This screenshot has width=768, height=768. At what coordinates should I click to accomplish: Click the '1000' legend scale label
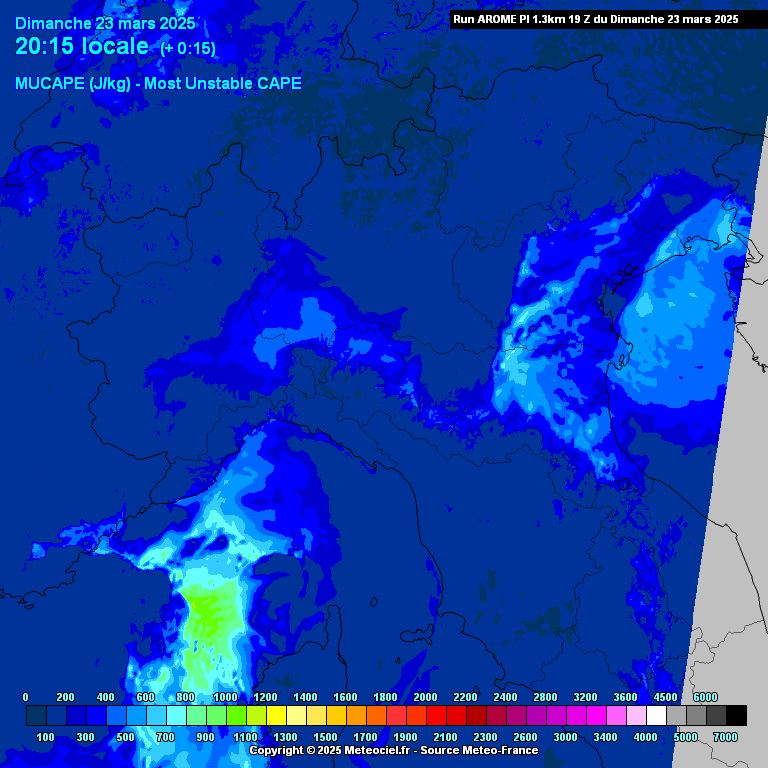pyautogui.click(x=226, y=697)
